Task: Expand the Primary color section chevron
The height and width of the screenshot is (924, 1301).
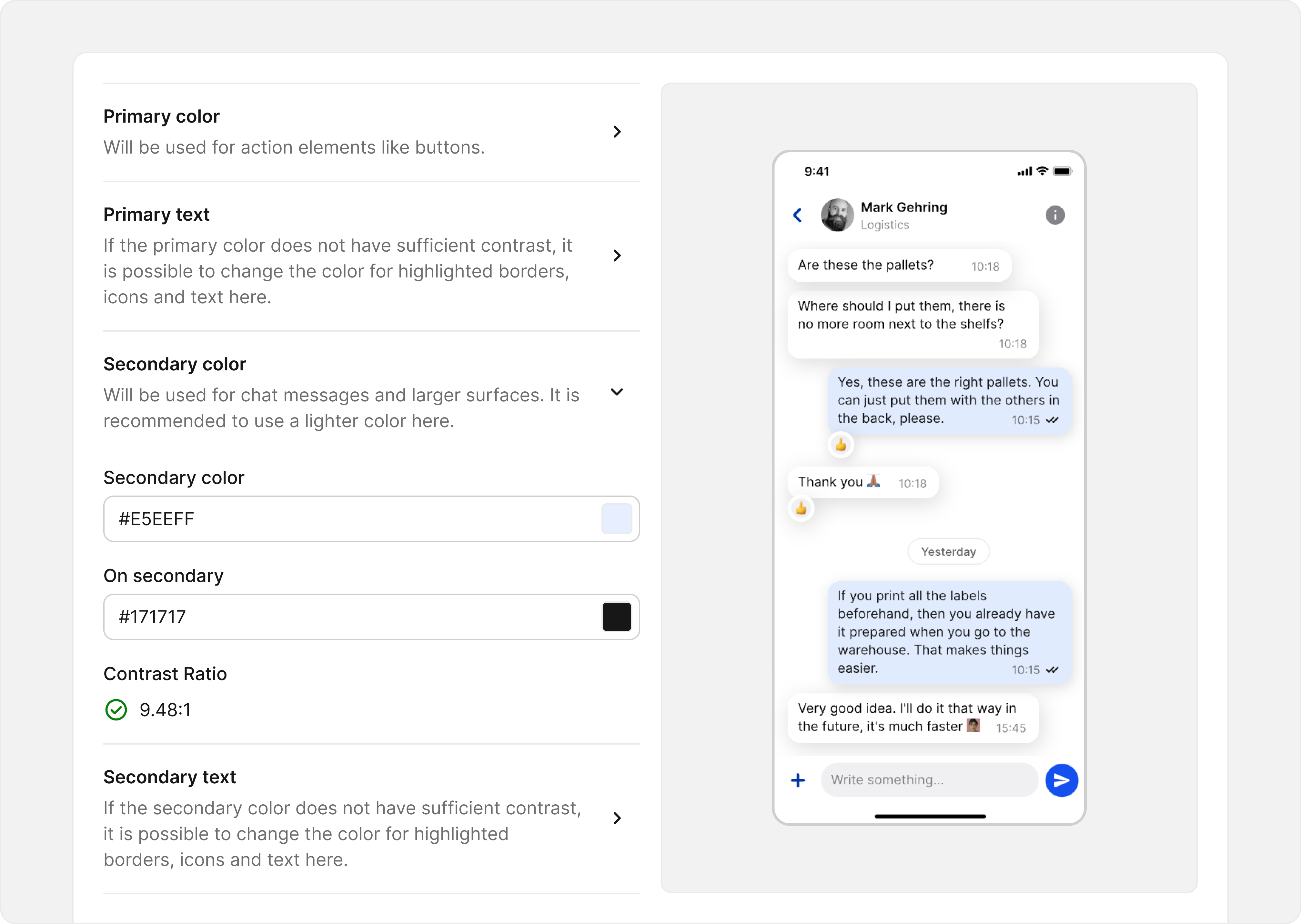Action: point(617,131)
